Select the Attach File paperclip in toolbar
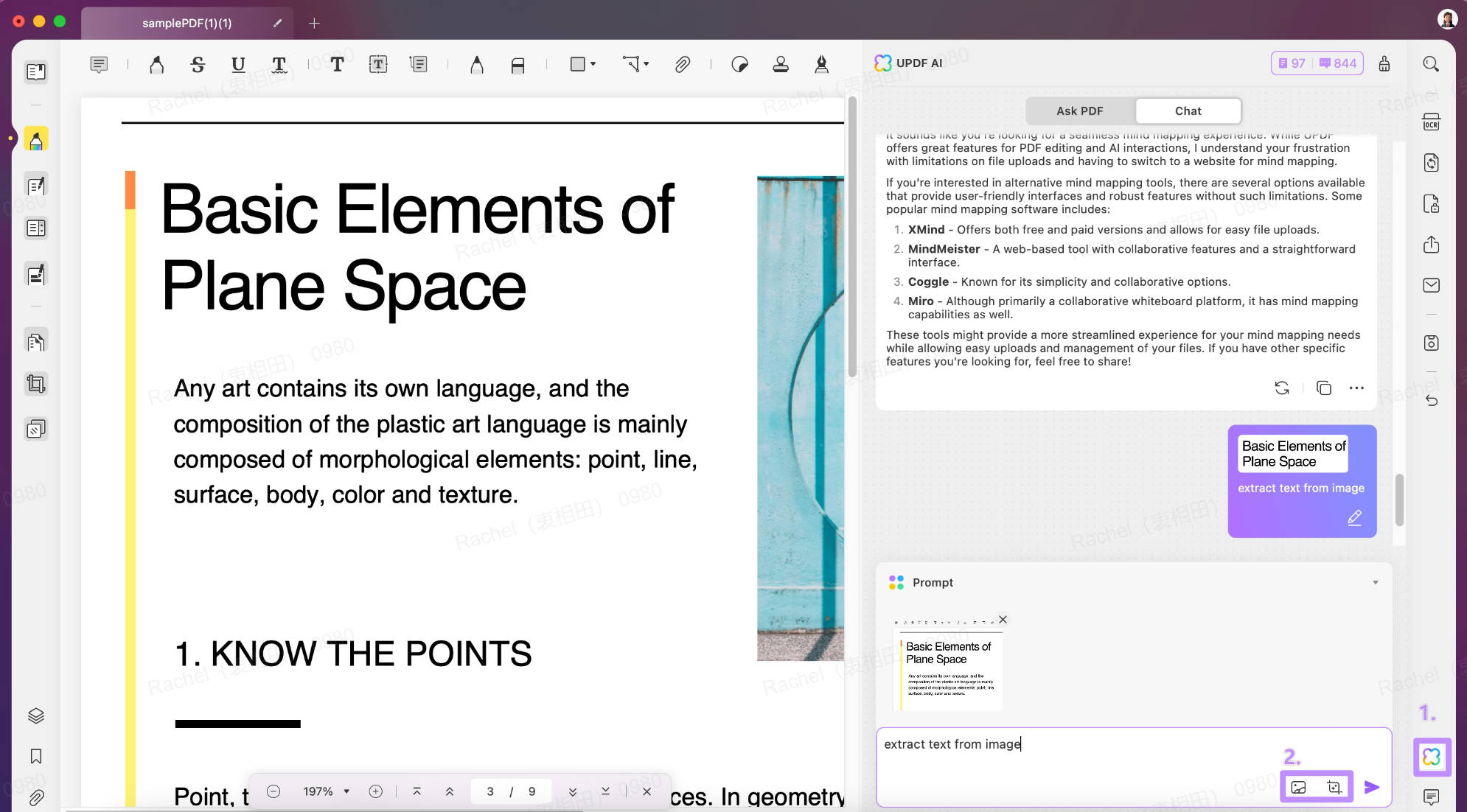The height and width of the screenshot is (812, 1467). click(682, 65)
